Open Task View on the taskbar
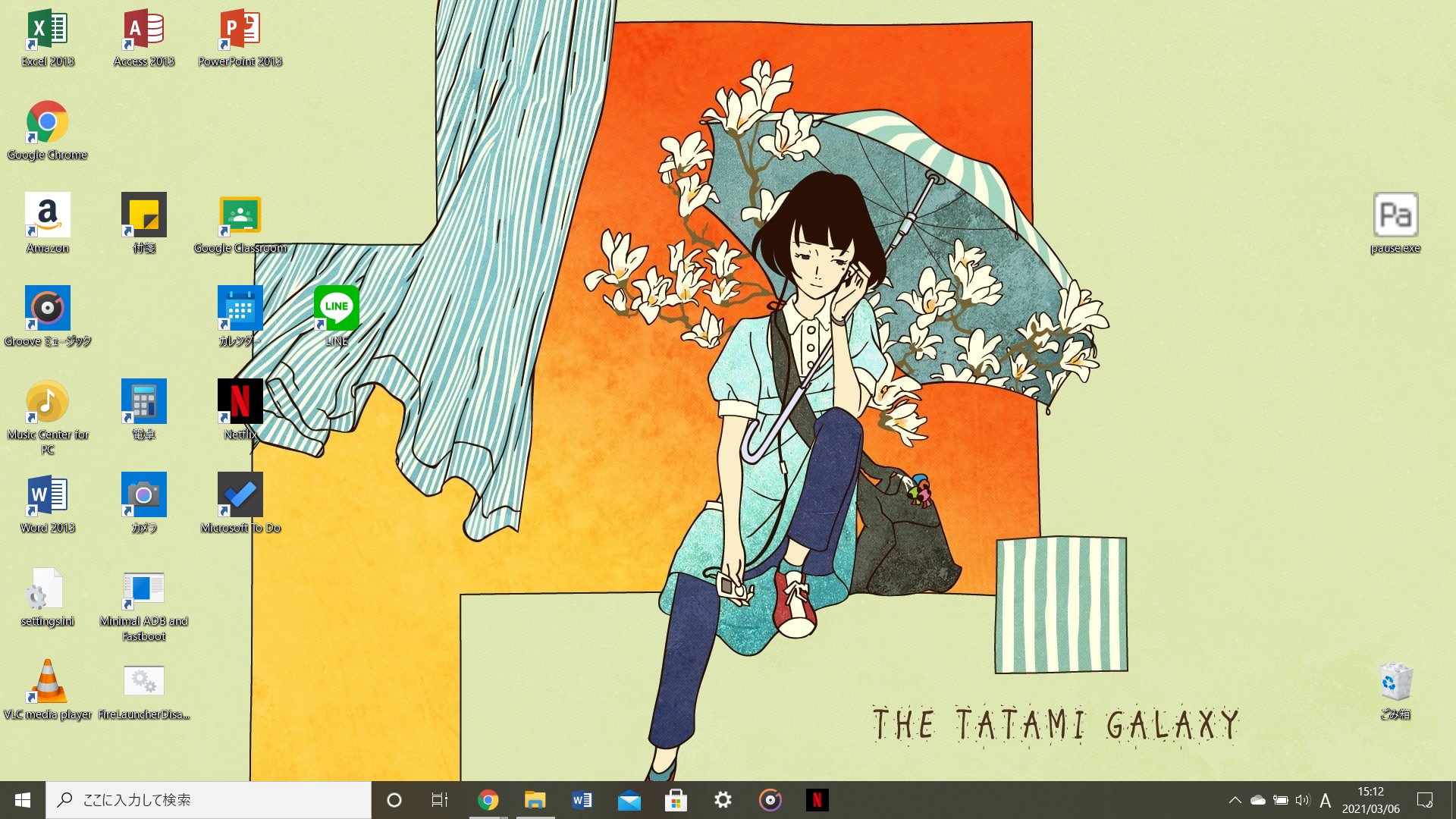The image size is (1456, 819). pos(440,800)
